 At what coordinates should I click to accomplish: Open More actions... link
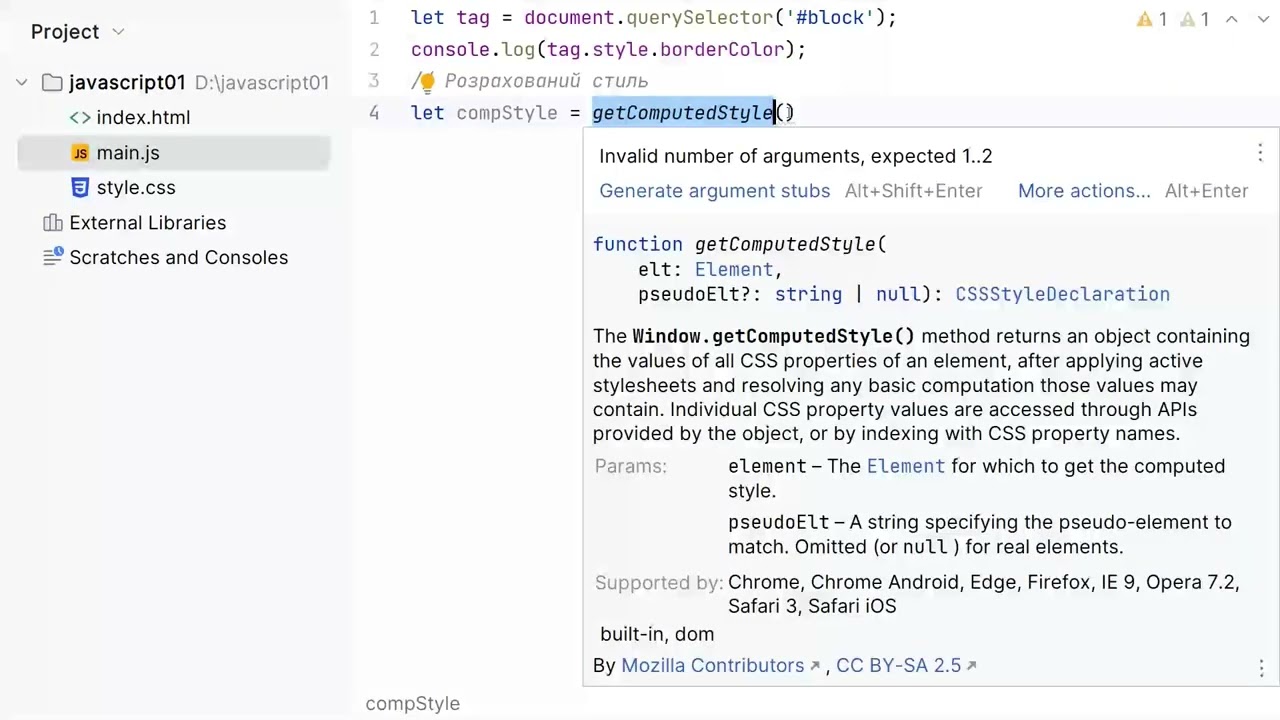[x=1084, y=191]
